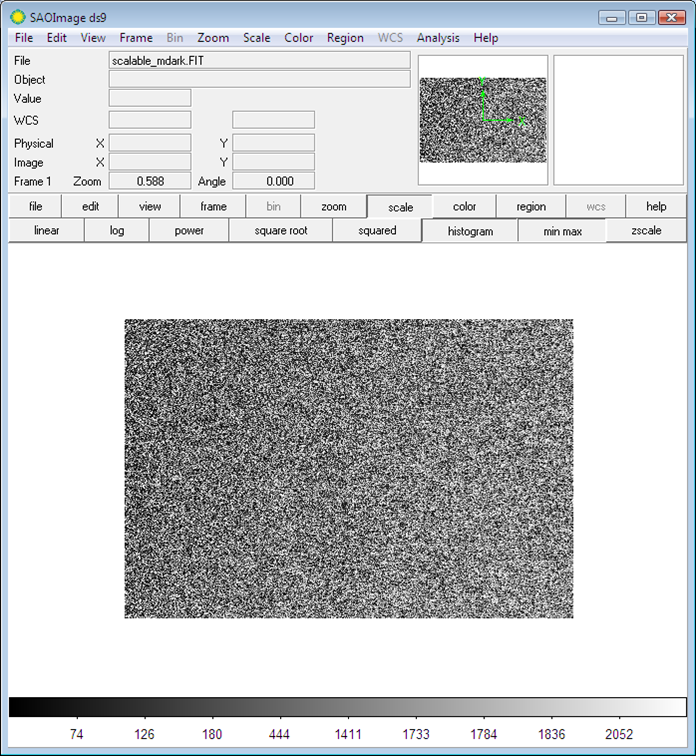The image size is (696, 756).
Task: Click the SAOImage ds9 title bar icon
Action: [x=17, y=17]
